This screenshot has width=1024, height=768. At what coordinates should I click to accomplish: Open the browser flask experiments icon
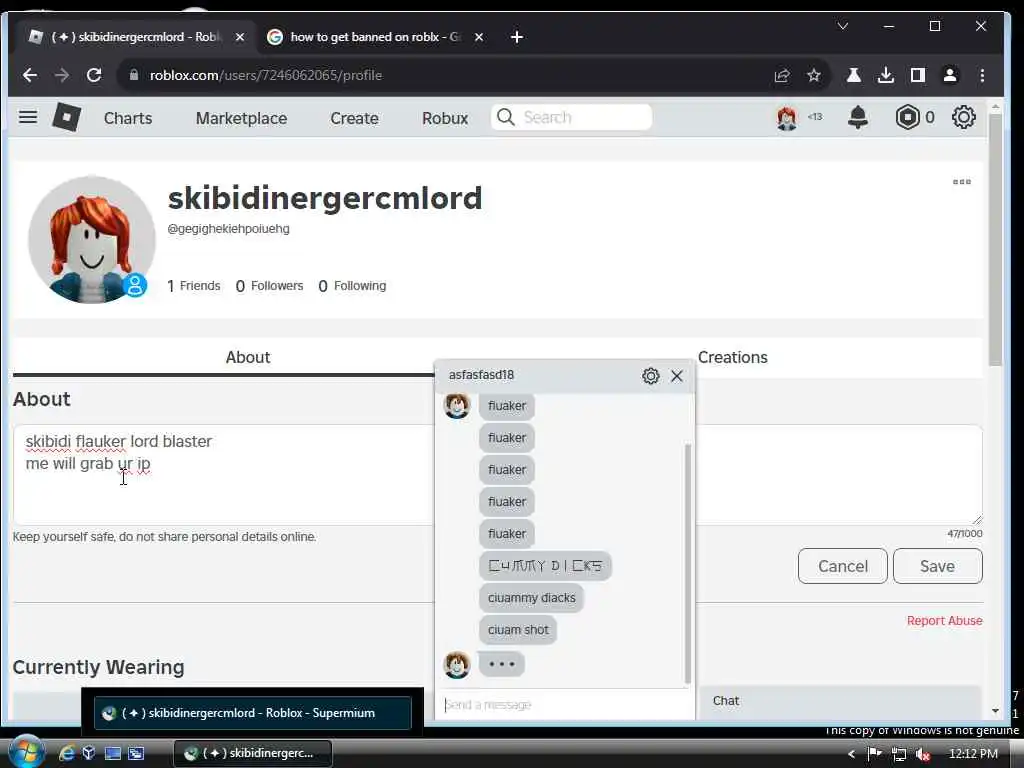[x=854, y=75]
